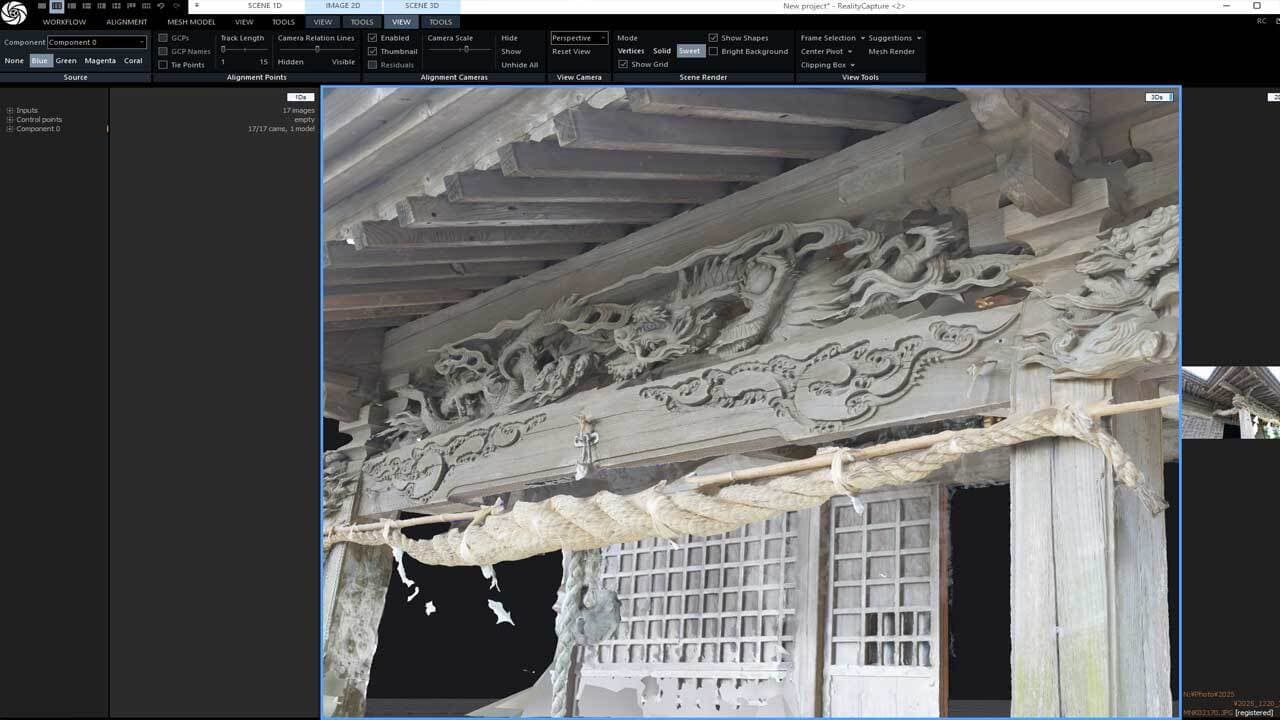Screen dimensions: 1280x720
Task: Select the first single-pane layout icon
Action: click(x=42, y=6)
